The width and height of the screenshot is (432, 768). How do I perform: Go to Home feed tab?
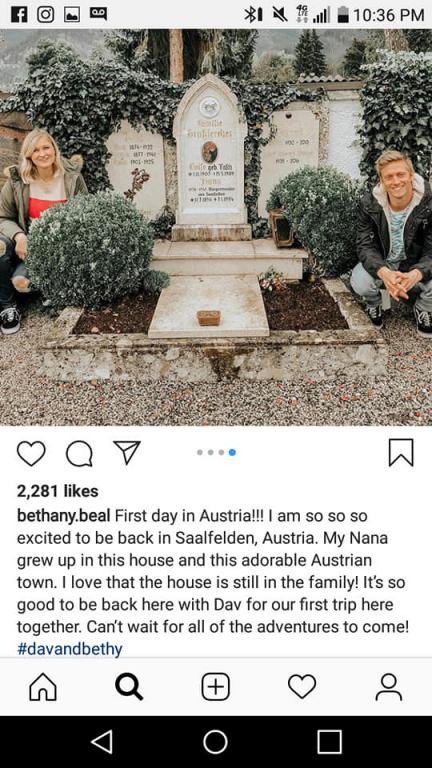43,687
